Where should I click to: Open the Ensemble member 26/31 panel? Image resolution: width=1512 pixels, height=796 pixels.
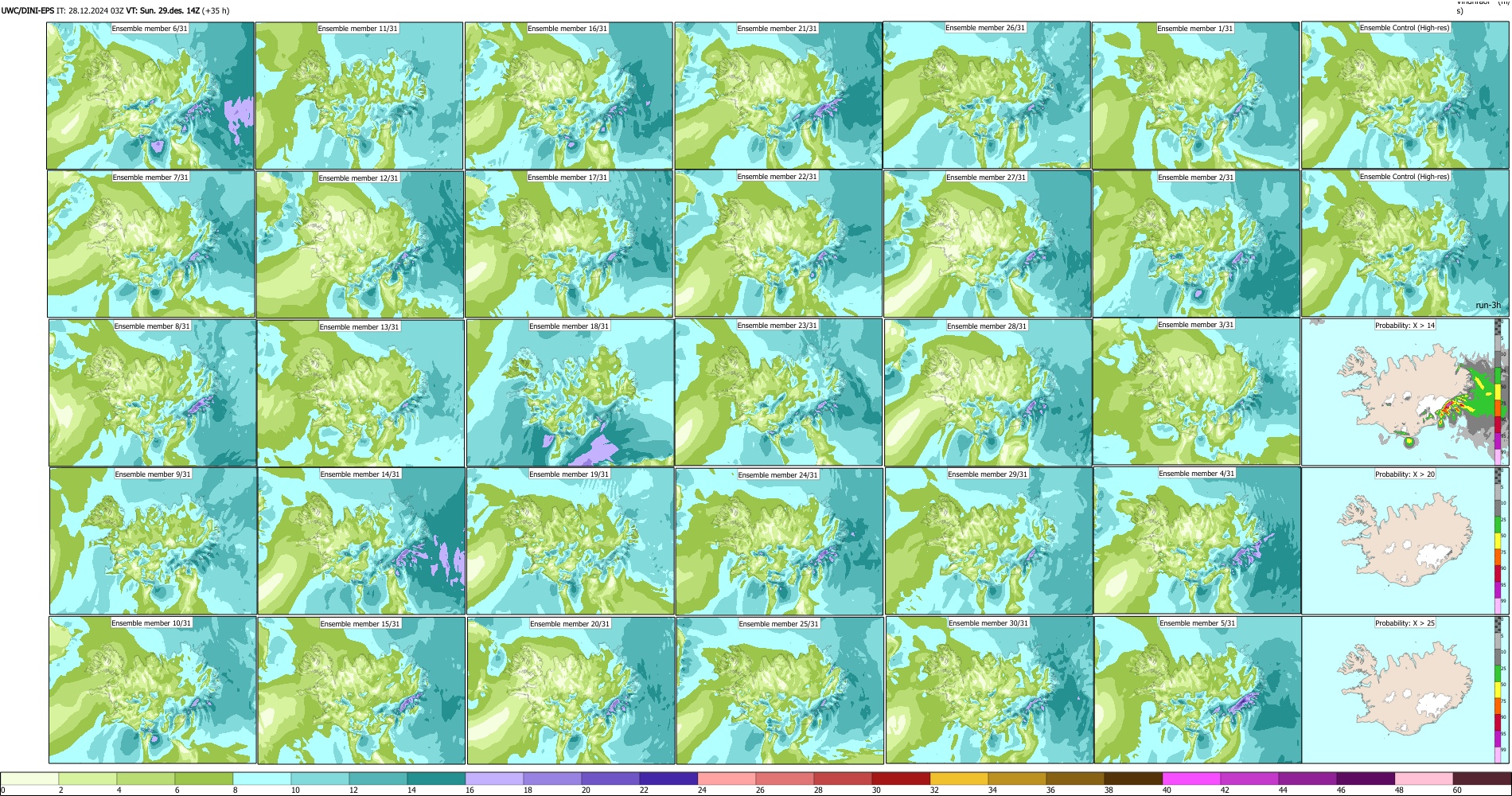(987, 95)
